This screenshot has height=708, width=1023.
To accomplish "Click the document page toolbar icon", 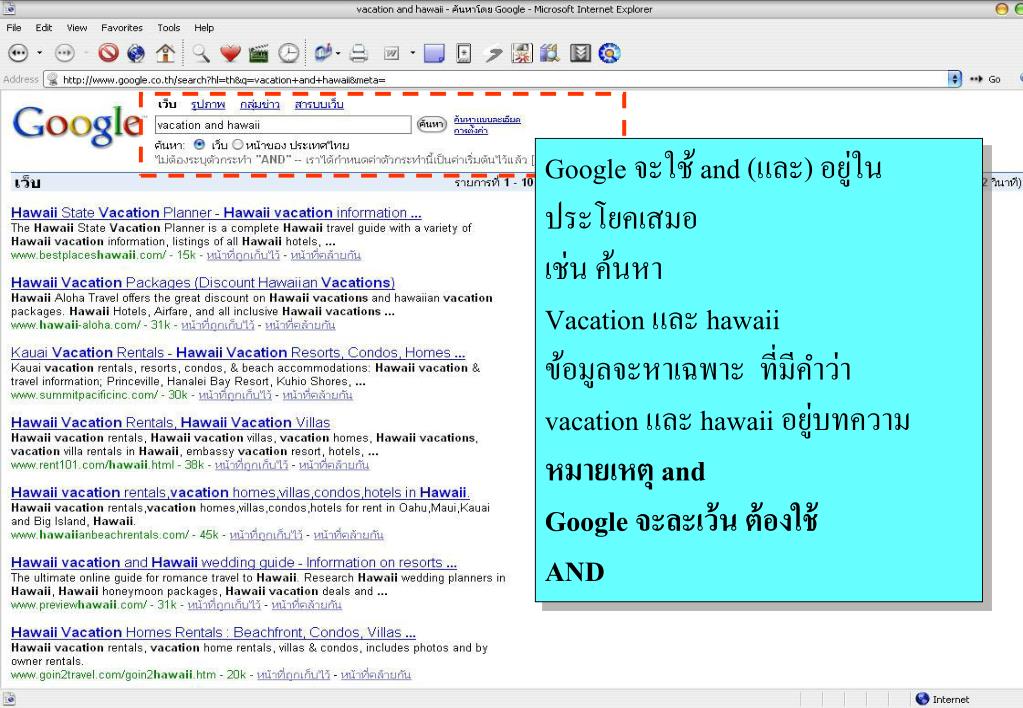I will click(x=463, y=53).
